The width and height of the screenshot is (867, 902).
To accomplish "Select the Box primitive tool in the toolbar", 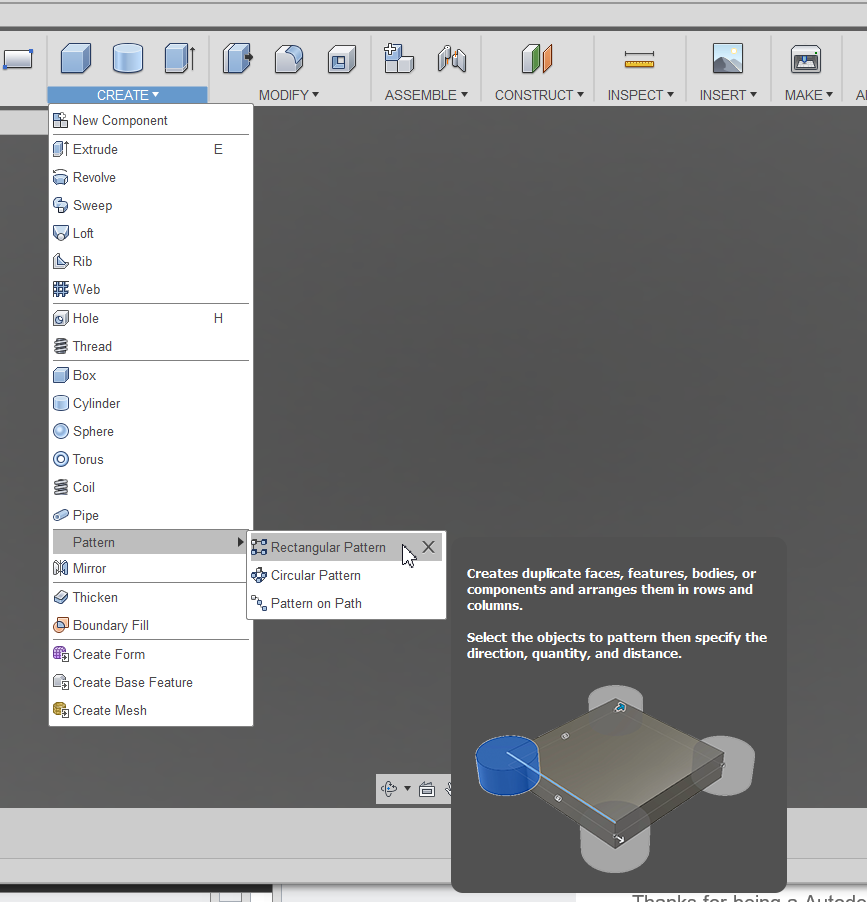I will [76, 59].
